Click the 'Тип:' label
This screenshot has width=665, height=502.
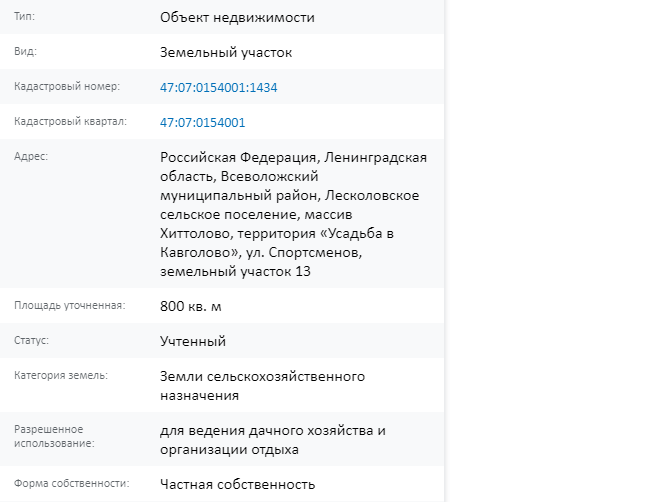point(24,17)
